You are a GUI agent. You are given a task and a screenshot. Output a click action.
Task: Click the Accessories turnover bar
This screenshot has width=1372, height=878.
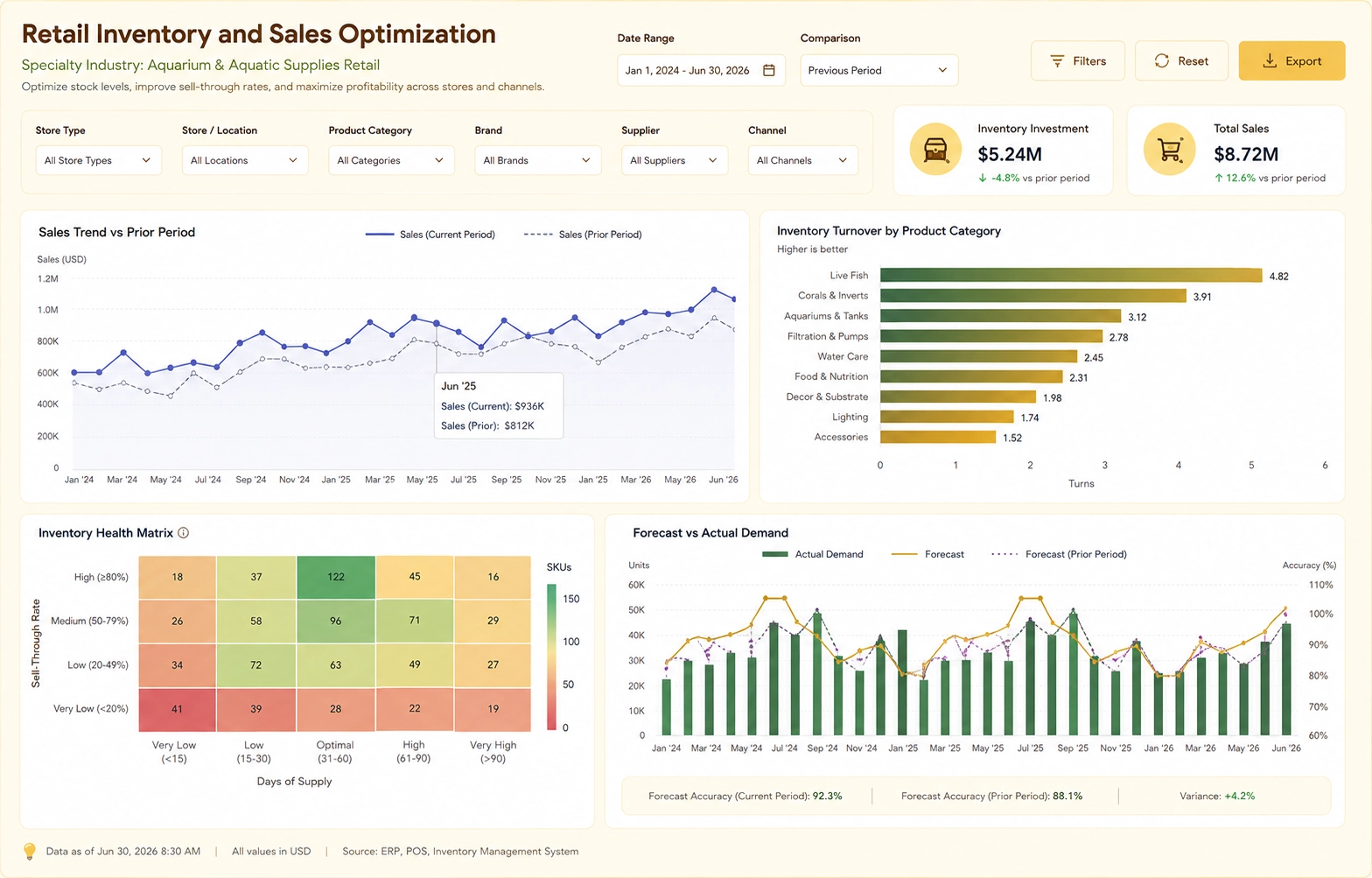point(938,437)
